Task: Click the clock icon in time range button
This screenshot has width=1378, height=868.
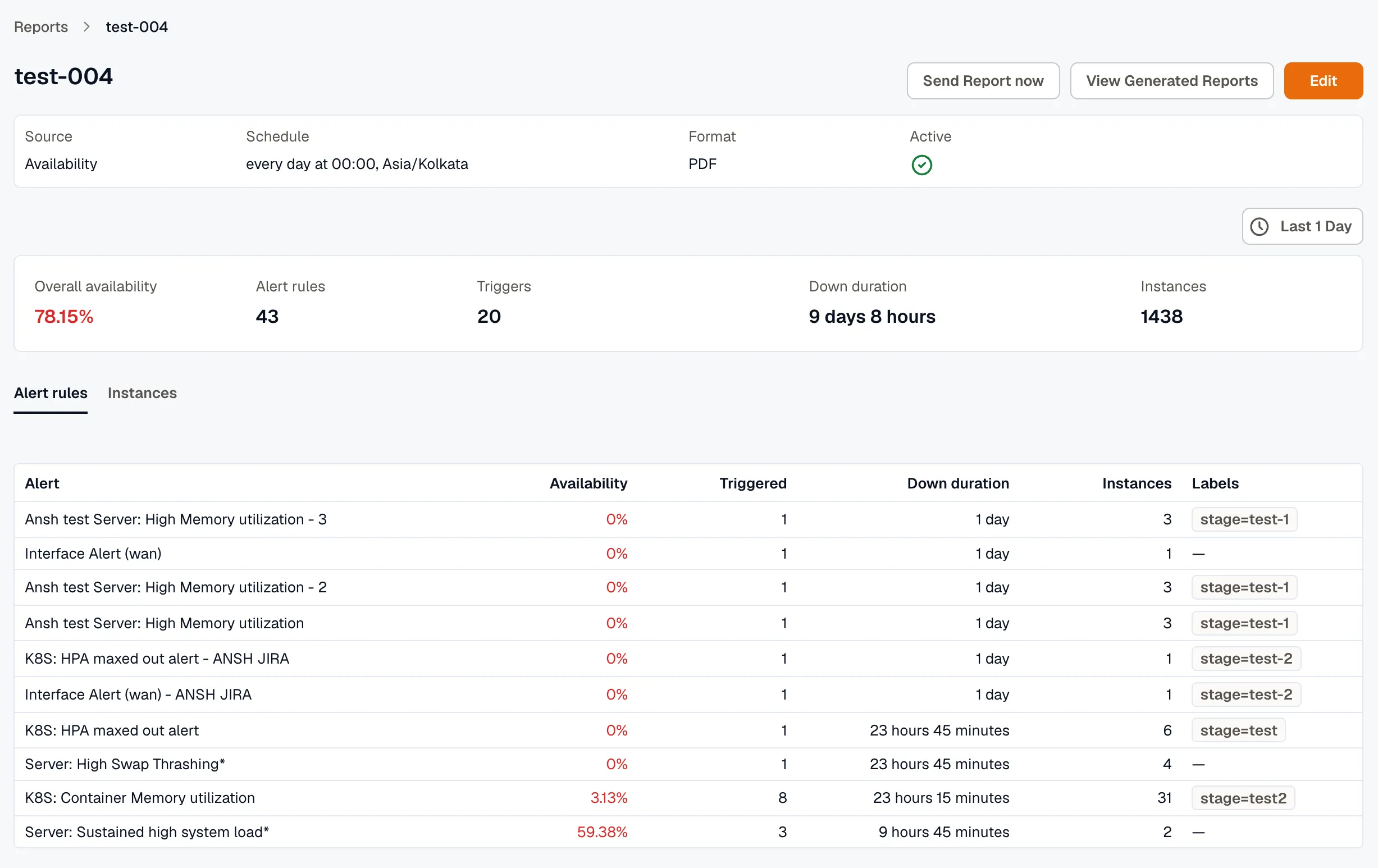Action: coord(1260,227)
